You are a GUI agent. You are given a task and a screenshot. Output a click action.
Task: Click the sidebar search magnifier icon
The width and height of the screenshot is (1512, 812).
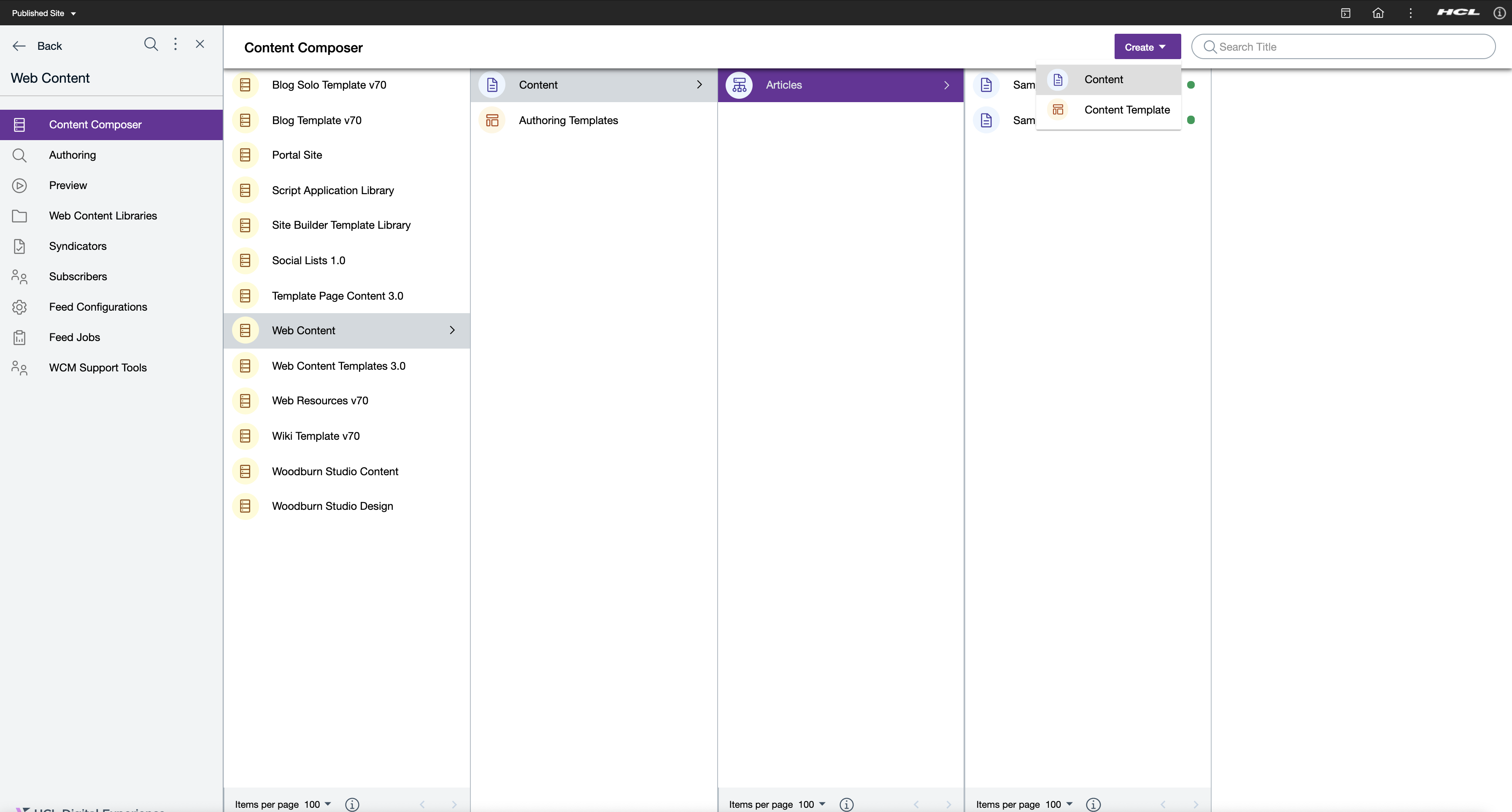tap(151, 45)
